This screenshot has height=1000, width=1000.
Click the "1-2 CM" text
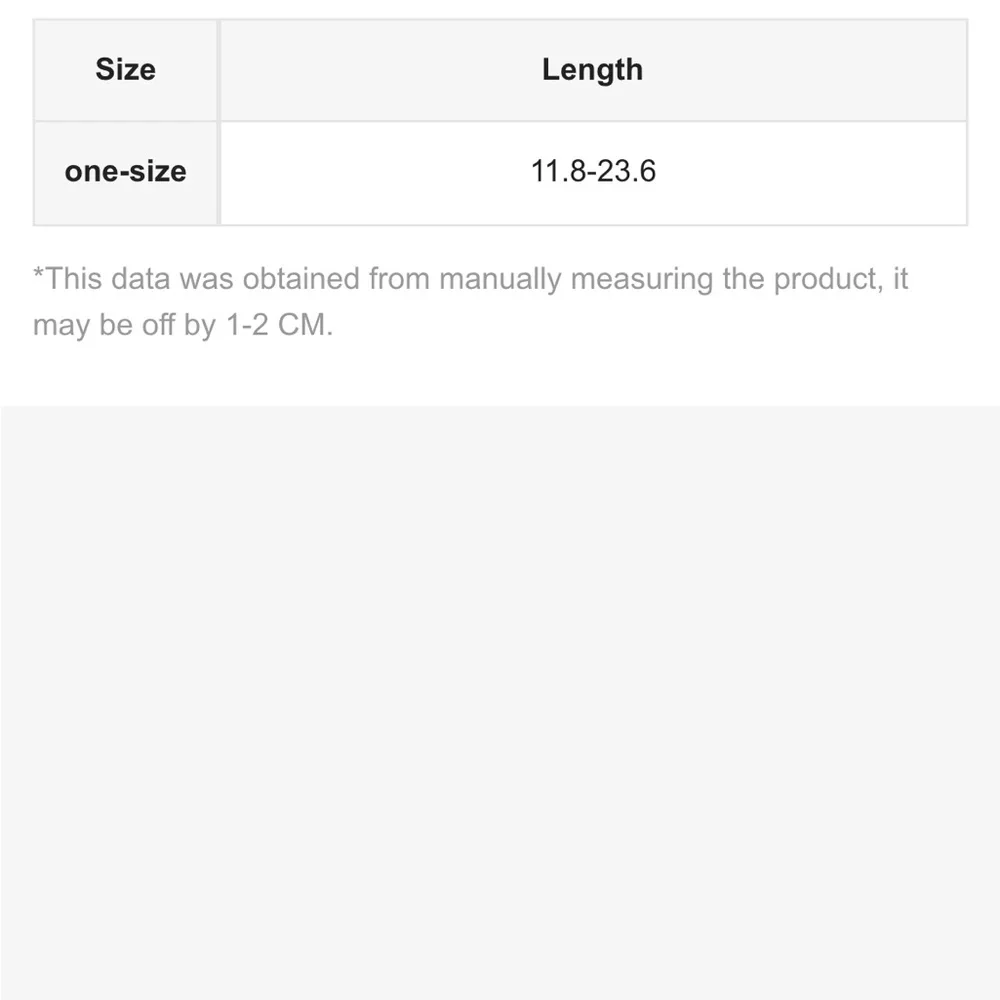(x=276, y=326)
